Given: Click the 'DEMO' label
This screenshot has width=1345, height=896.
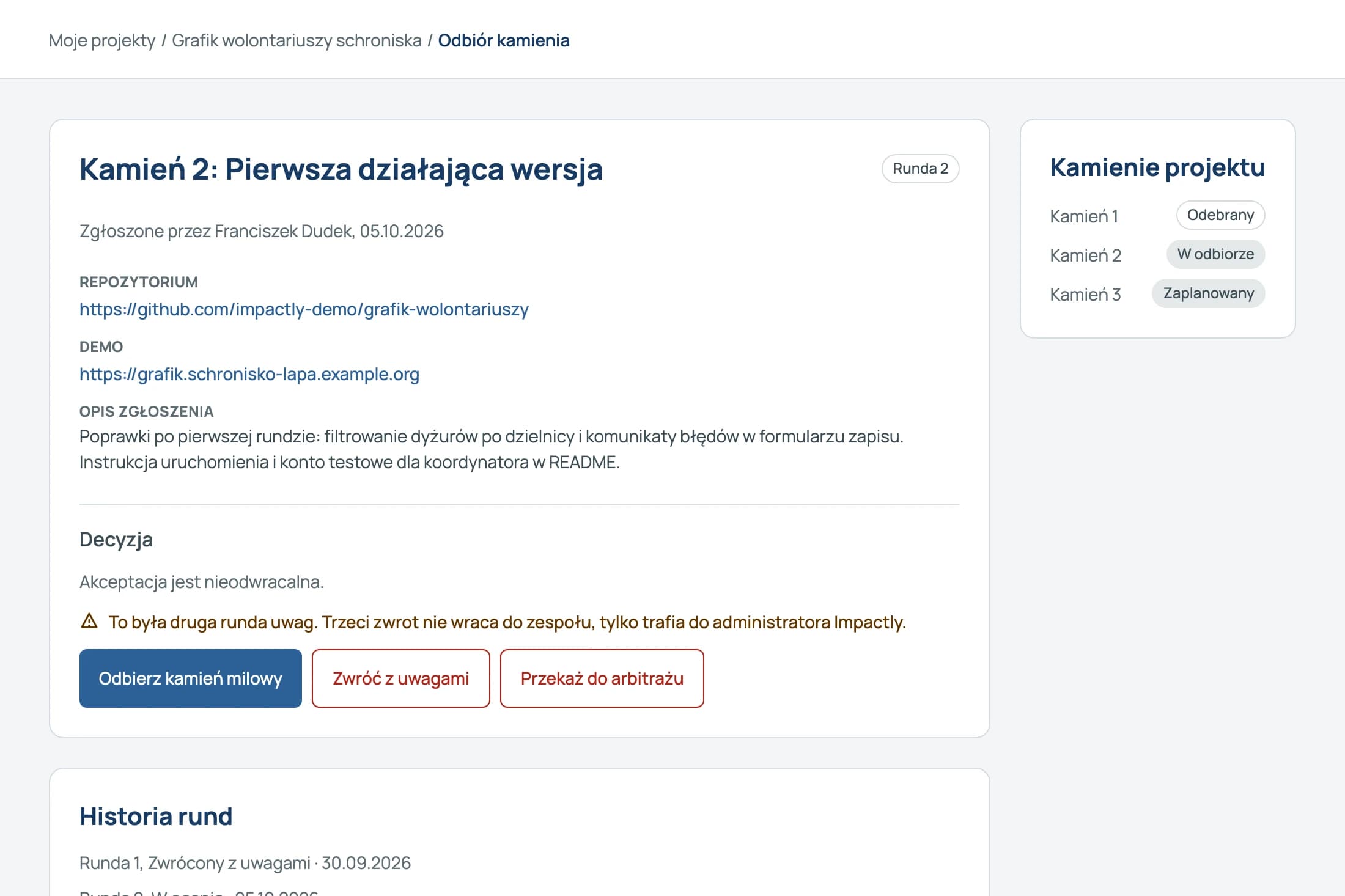Looking at the screenshot, I should [x=101, y=347].
